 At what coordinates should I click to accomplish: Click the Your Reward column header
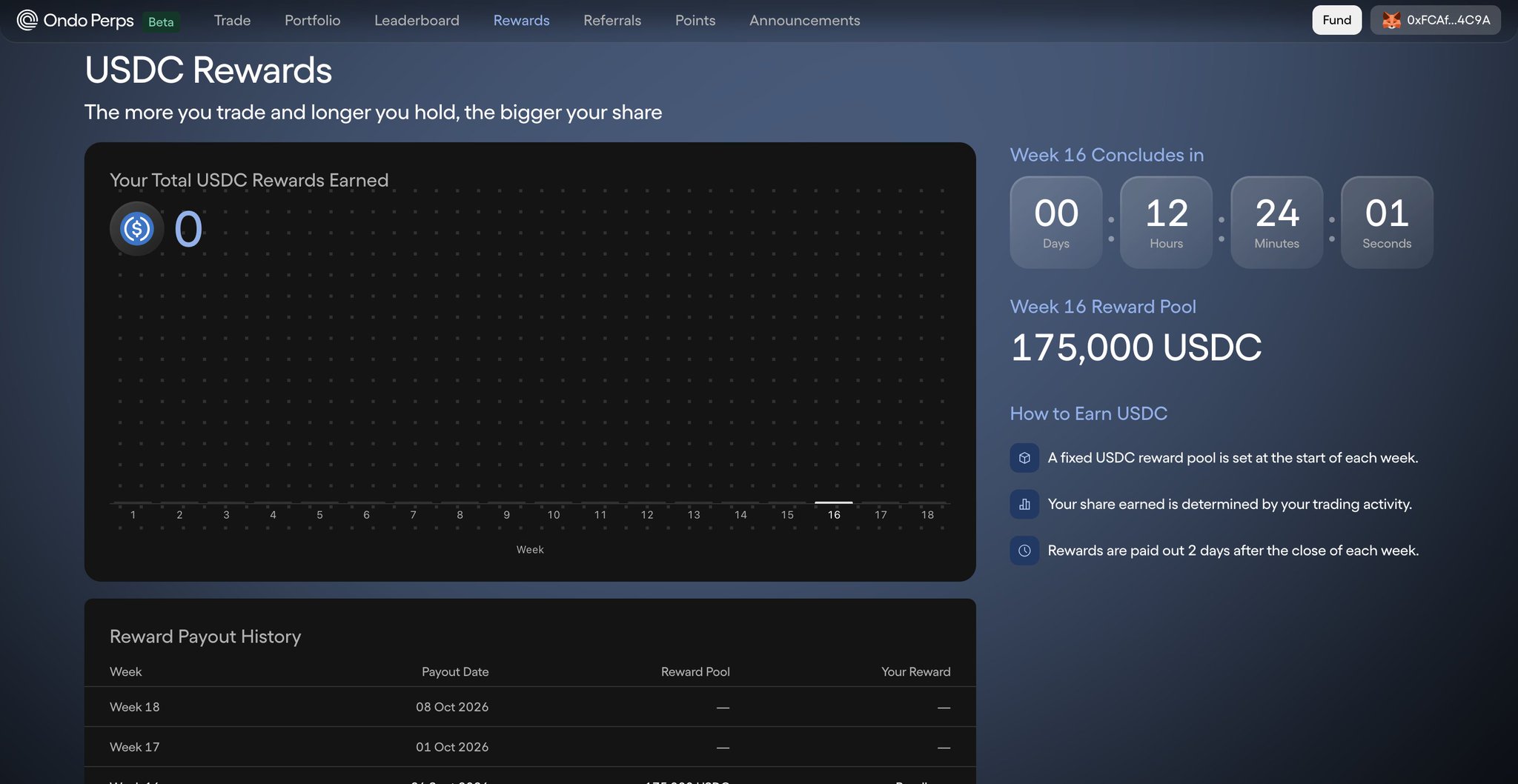click(x=915, y=671)
